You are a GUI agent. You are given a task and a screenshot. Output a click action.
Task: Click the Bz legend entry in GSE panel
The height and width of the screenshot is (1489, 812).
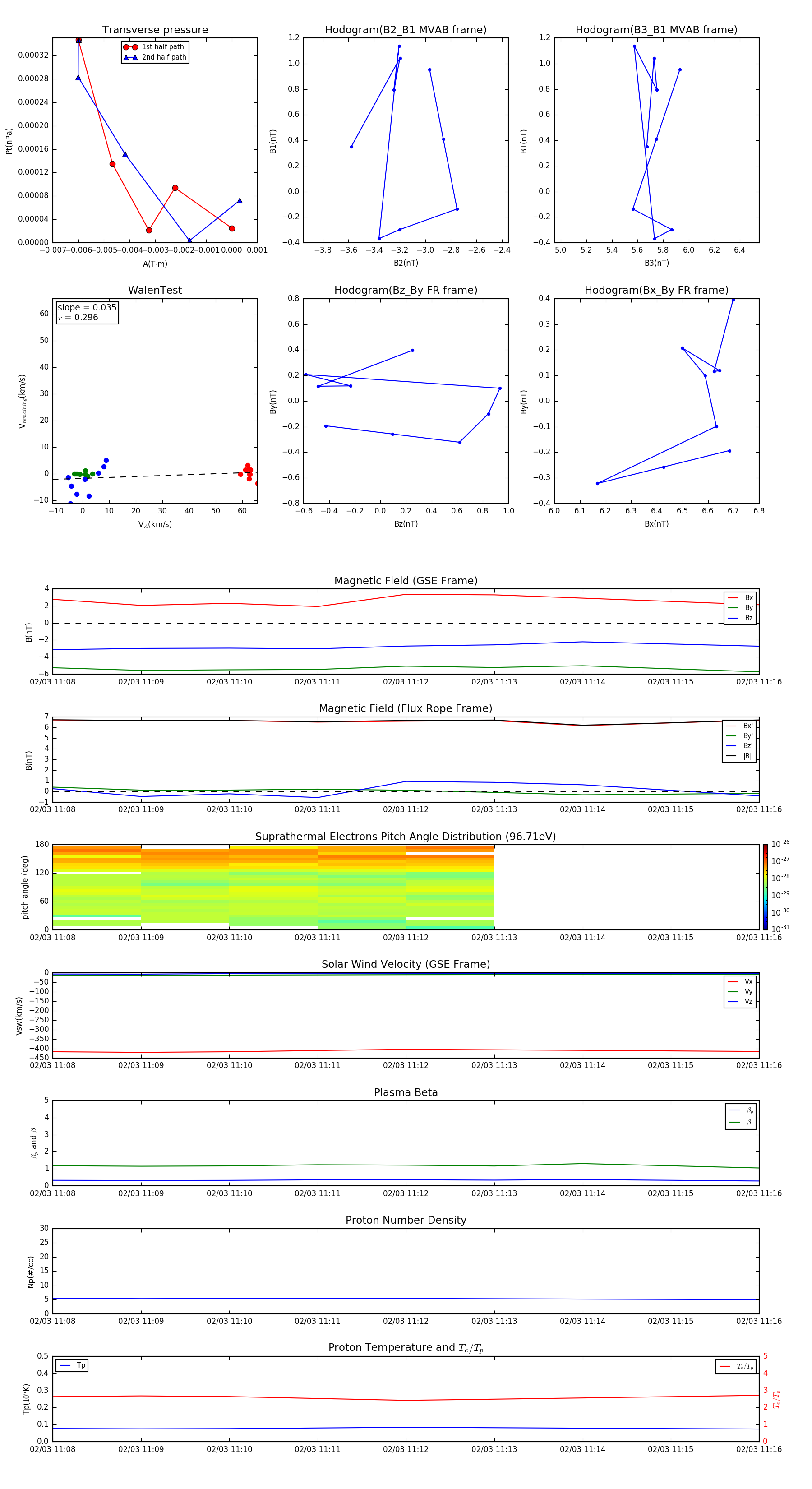coord(740,618)
